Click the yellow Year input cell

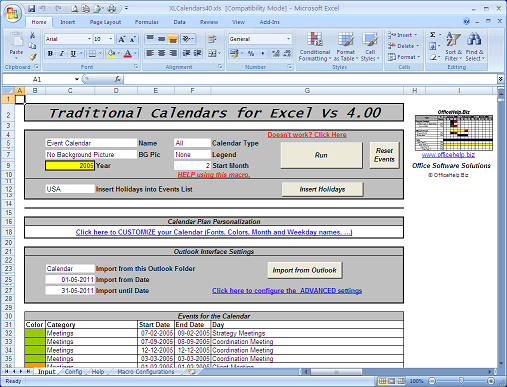click(70, 165)
